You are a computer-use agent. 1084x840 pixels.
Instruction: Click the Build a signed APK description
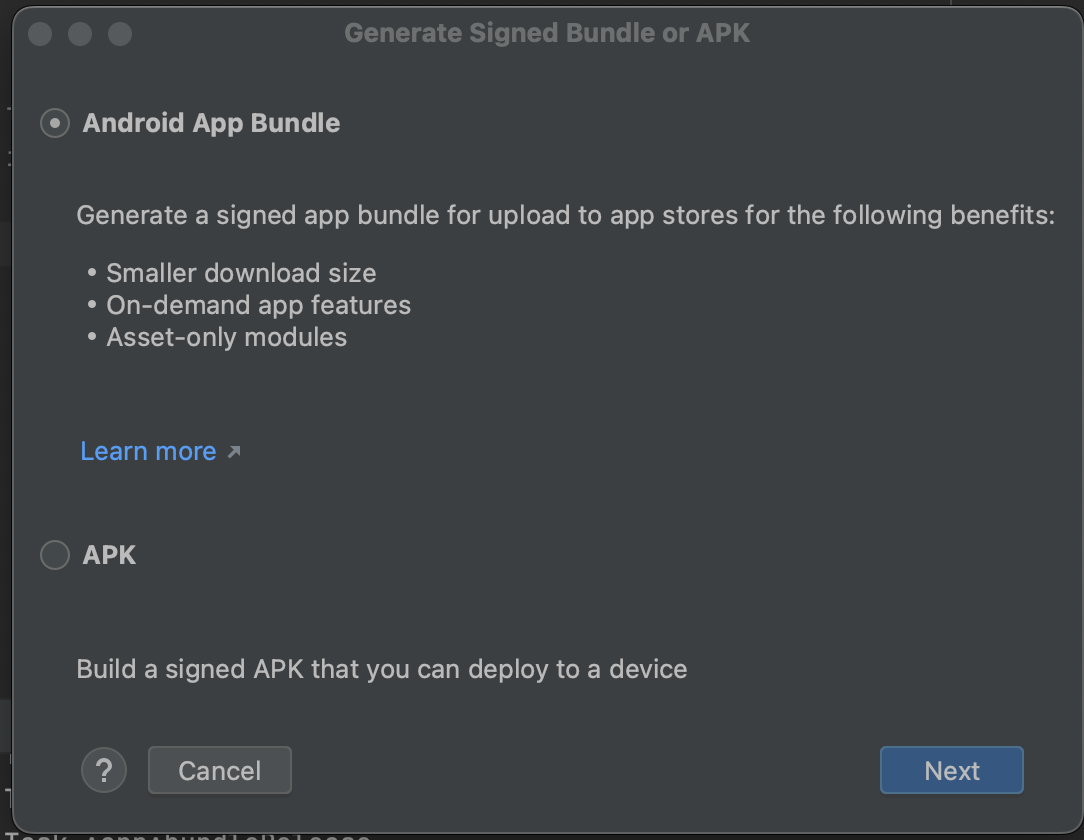click(381, 669)
